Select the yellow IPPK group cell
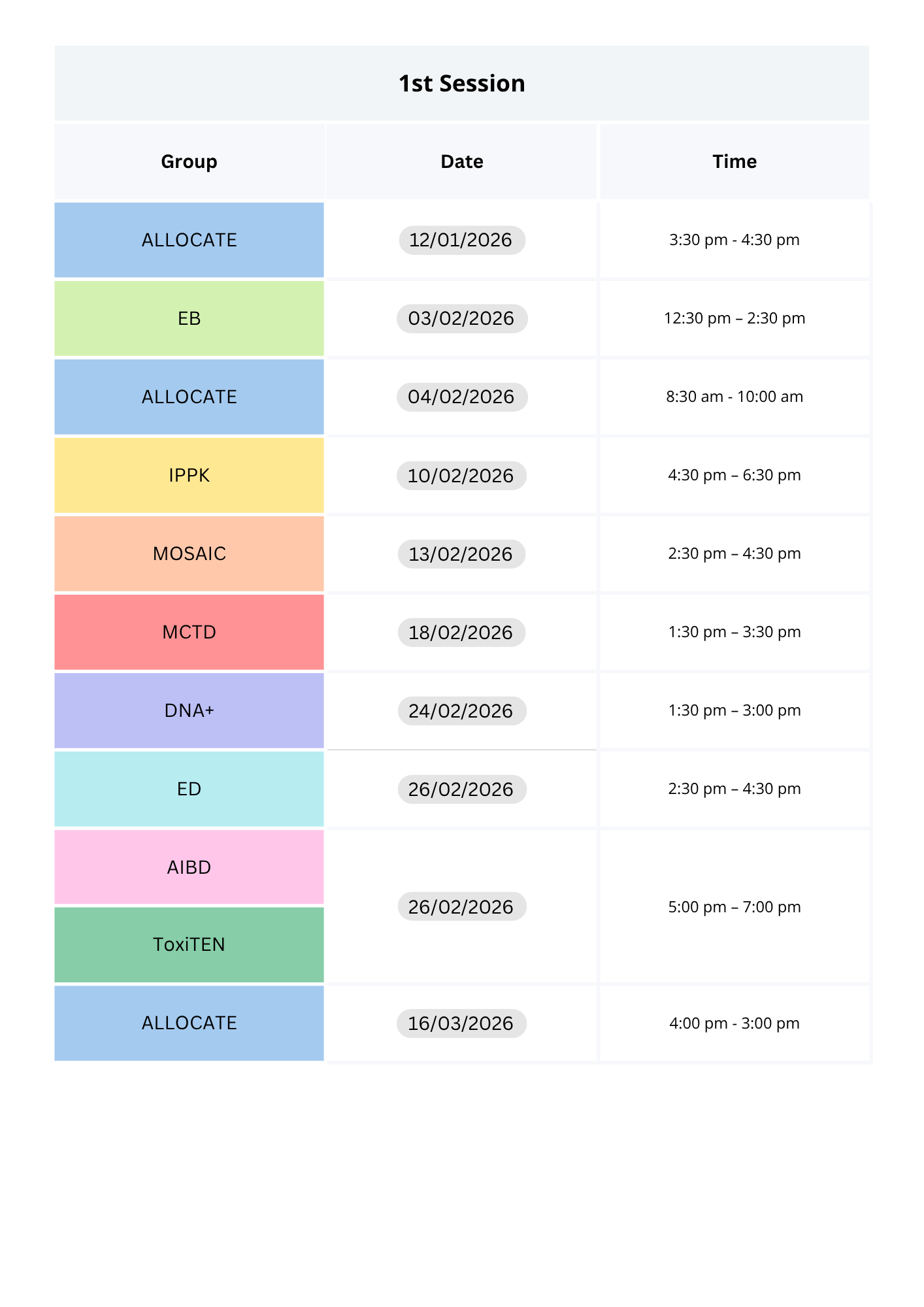Image resolution: width=924 pixels, height=1307 pixels. point(189,475)
